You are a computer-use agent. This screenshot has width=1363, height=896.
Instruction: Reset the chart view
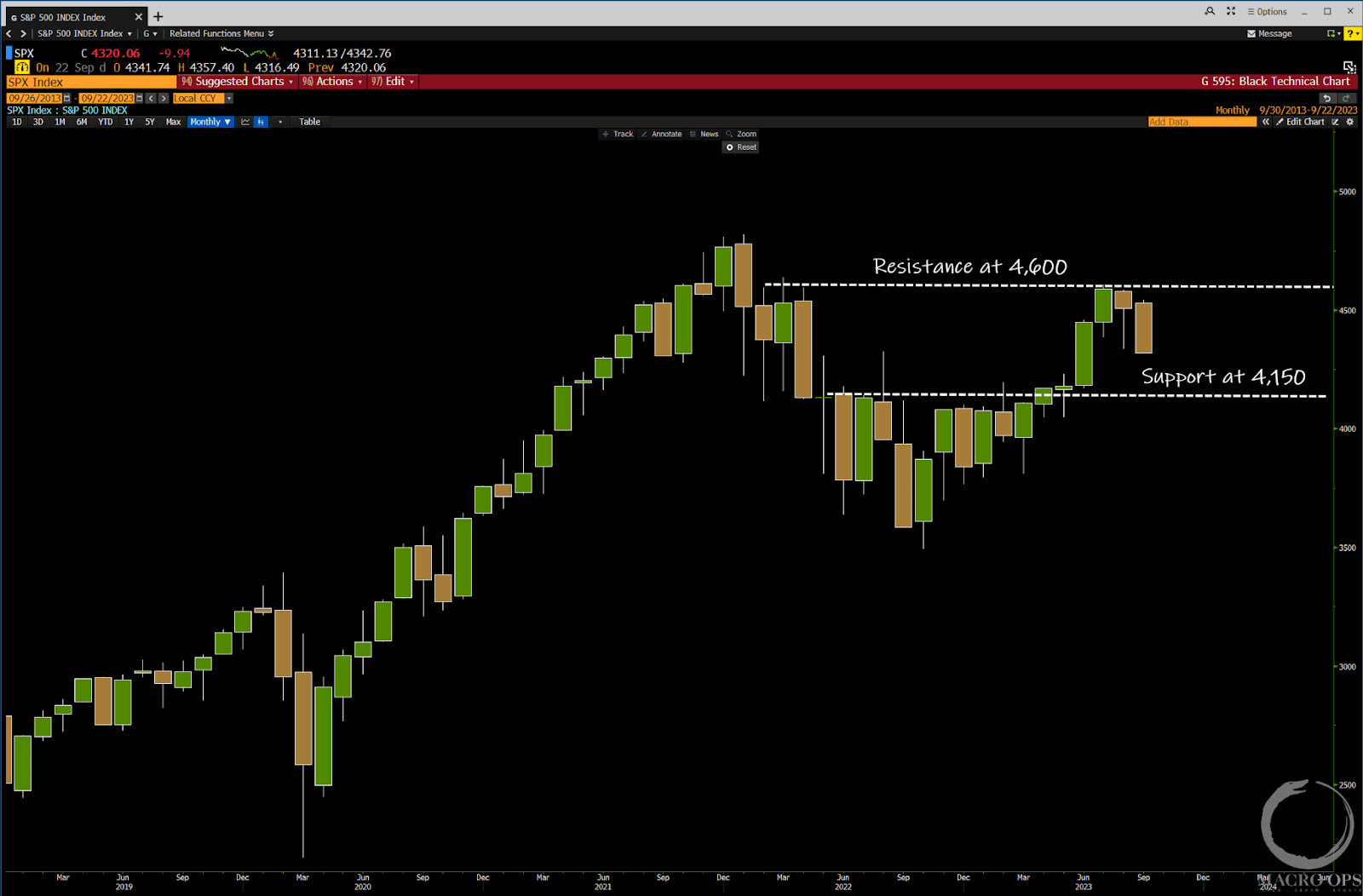[741, 147]
